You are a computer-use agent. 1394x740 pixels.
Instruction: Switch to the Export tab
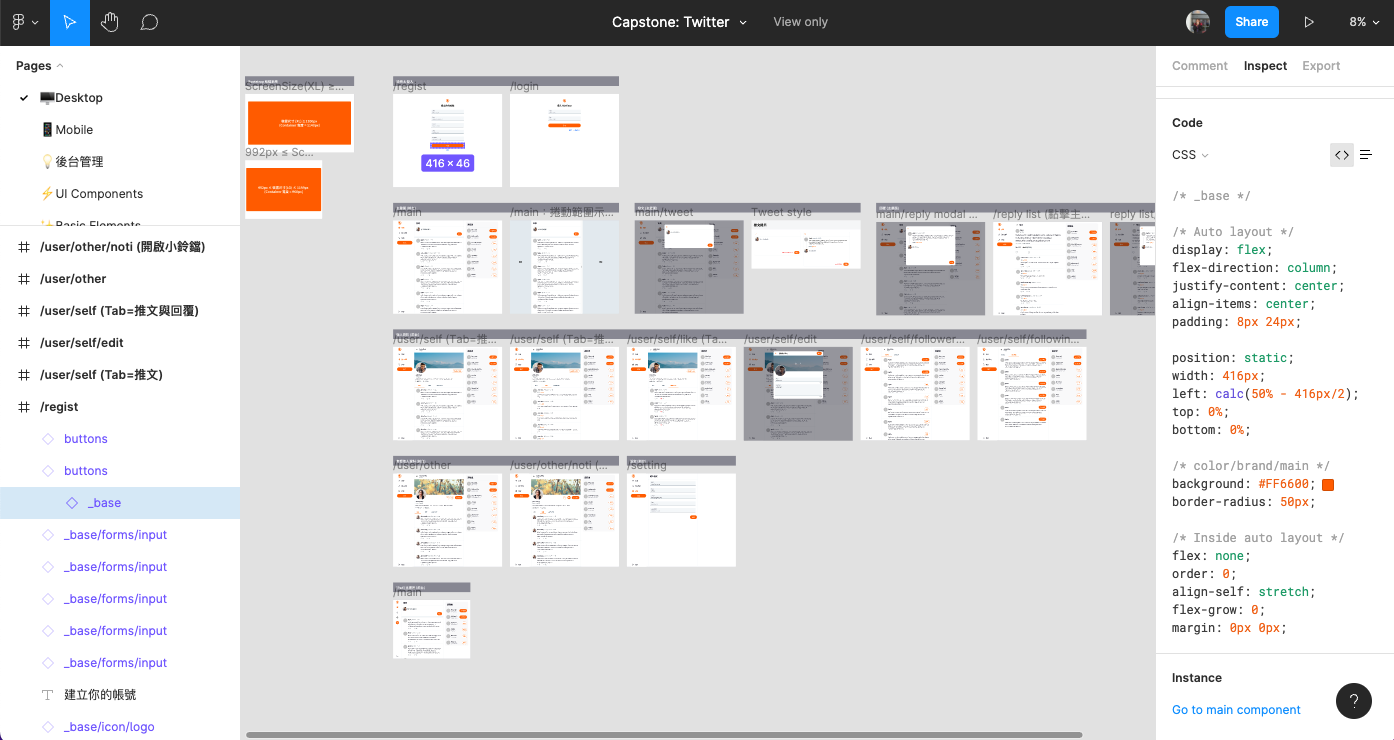pos(1320,66)
